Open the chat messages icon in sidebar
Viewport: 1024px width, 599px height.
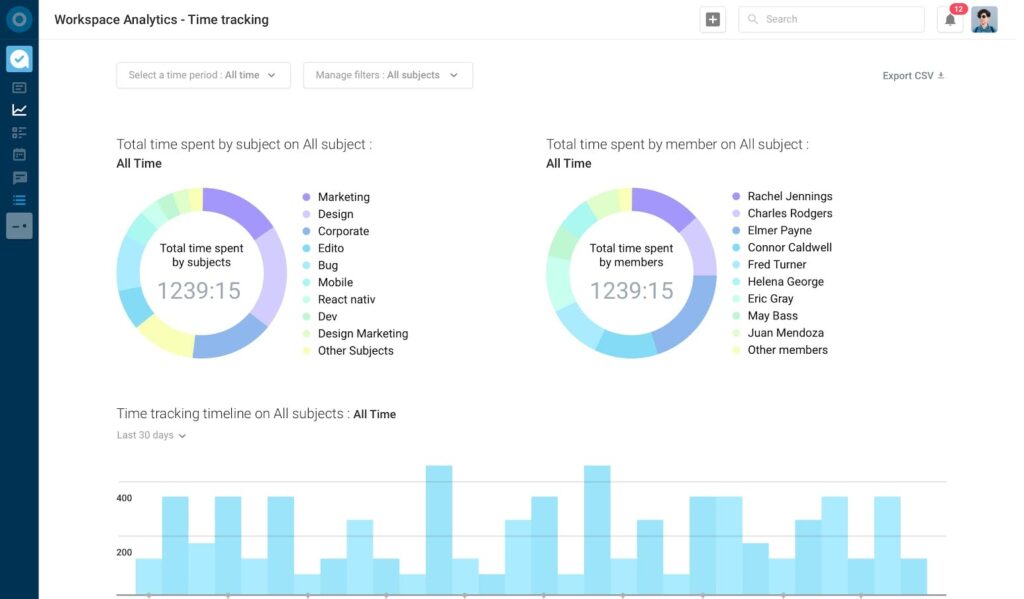coord(19,178)
